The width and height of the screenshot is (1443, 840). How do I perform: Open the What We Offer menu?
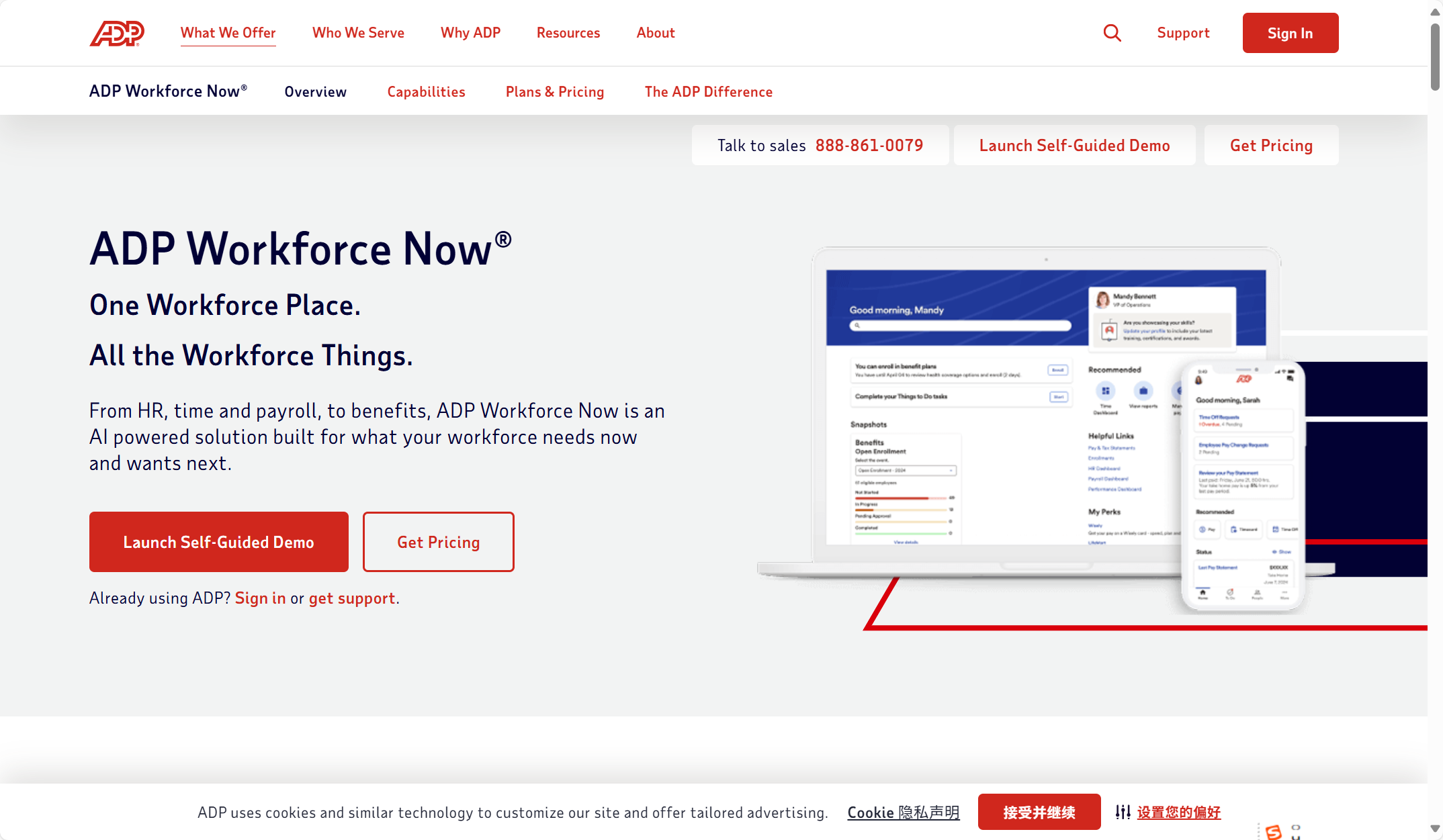point(228,33)
